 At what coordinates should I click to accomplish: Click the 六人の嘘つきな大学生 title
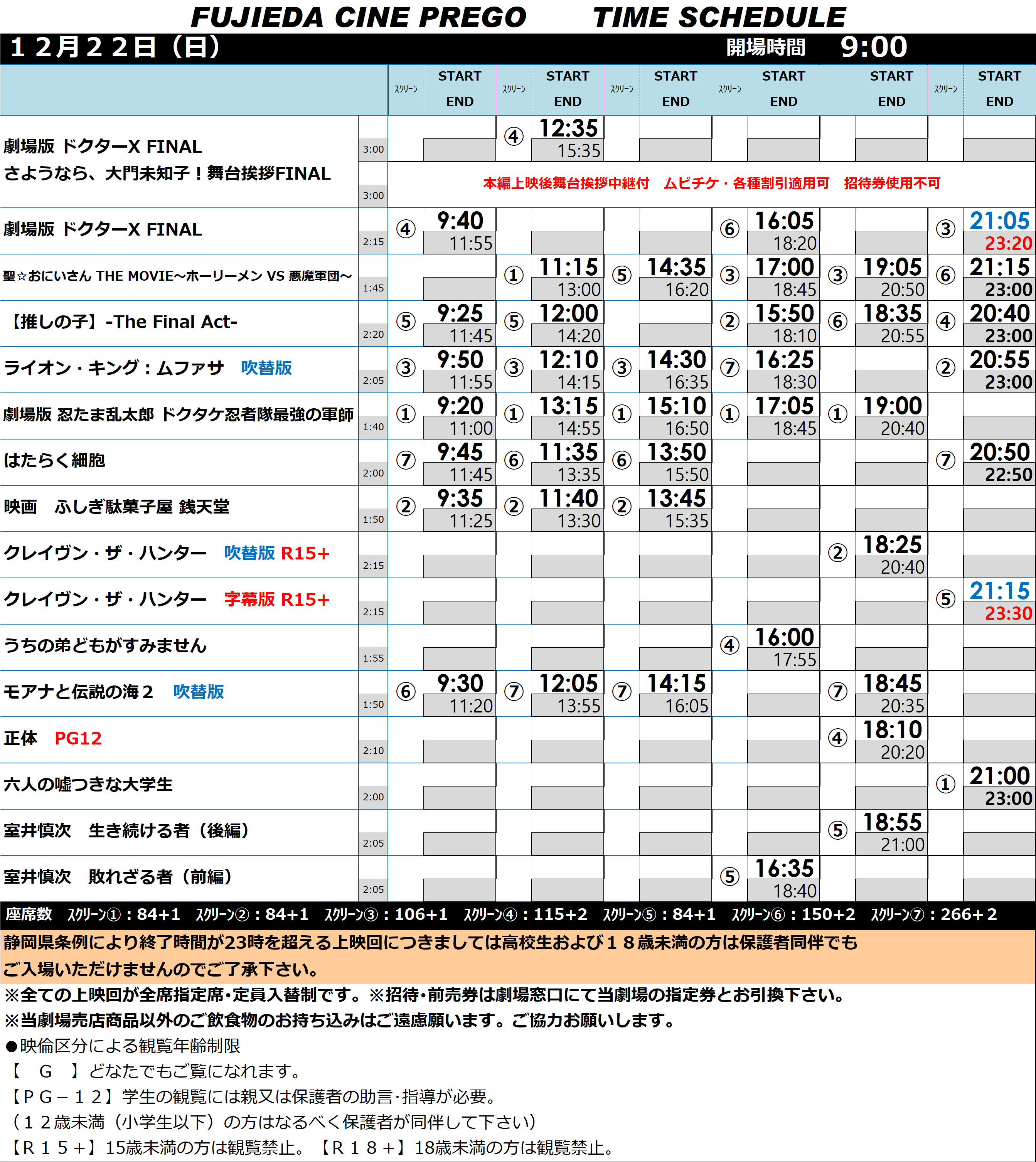(x=88, y=784)
